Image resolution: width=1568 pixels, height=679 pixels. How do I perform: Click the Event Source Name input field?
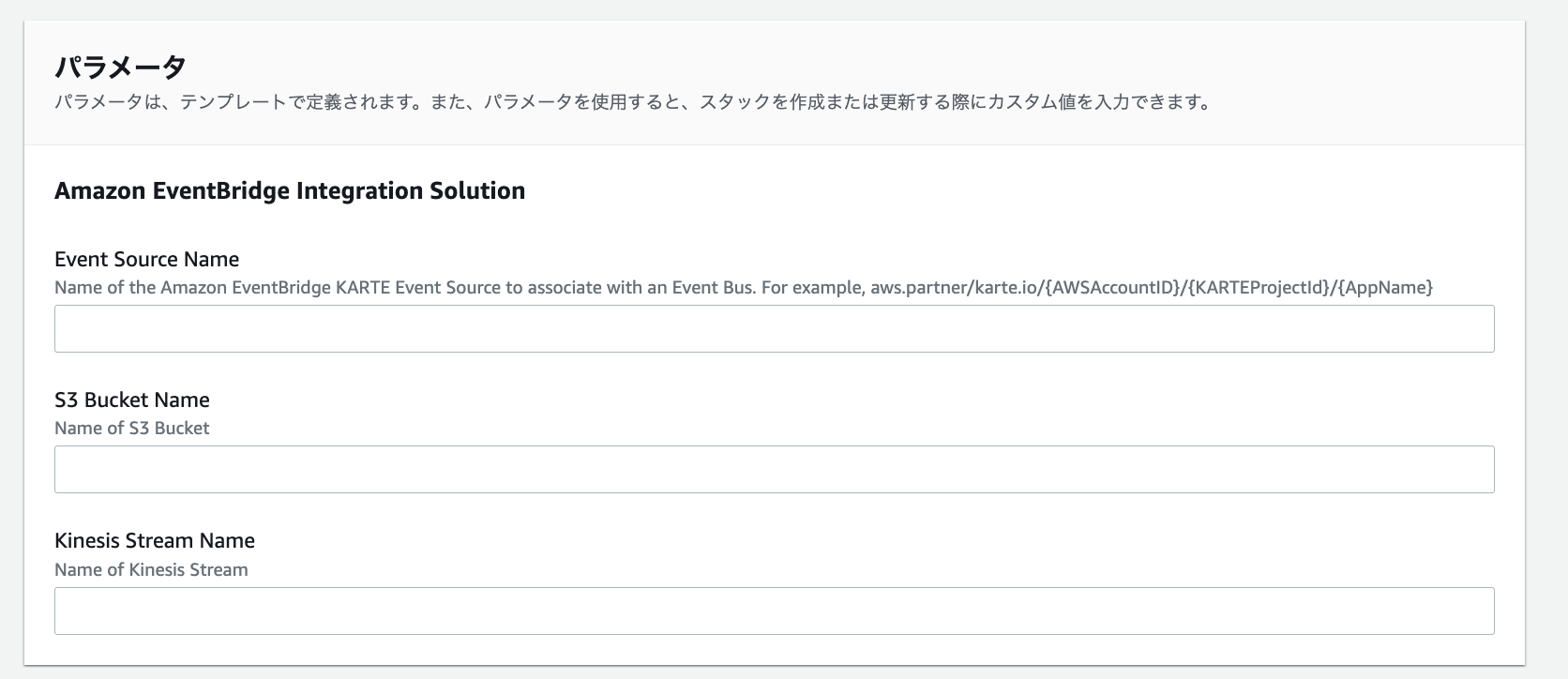[x=774, y=328]
